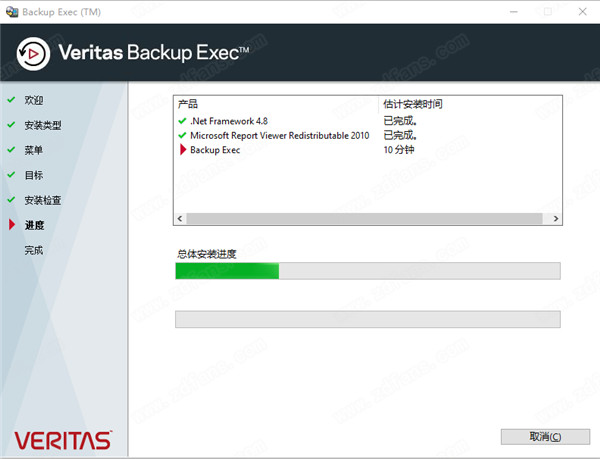Click the red arrow beside Backup Exec row
Viewport: 600px width, 459px height.
(x=183, y=150)
